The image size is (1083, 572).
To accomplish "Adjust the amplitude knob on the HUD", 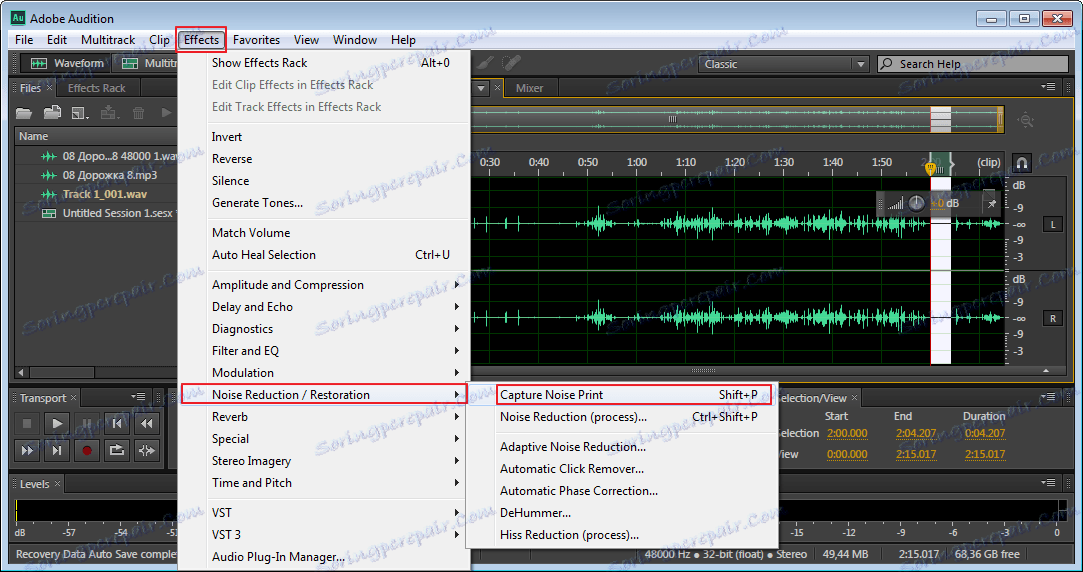I will point(916,203).
